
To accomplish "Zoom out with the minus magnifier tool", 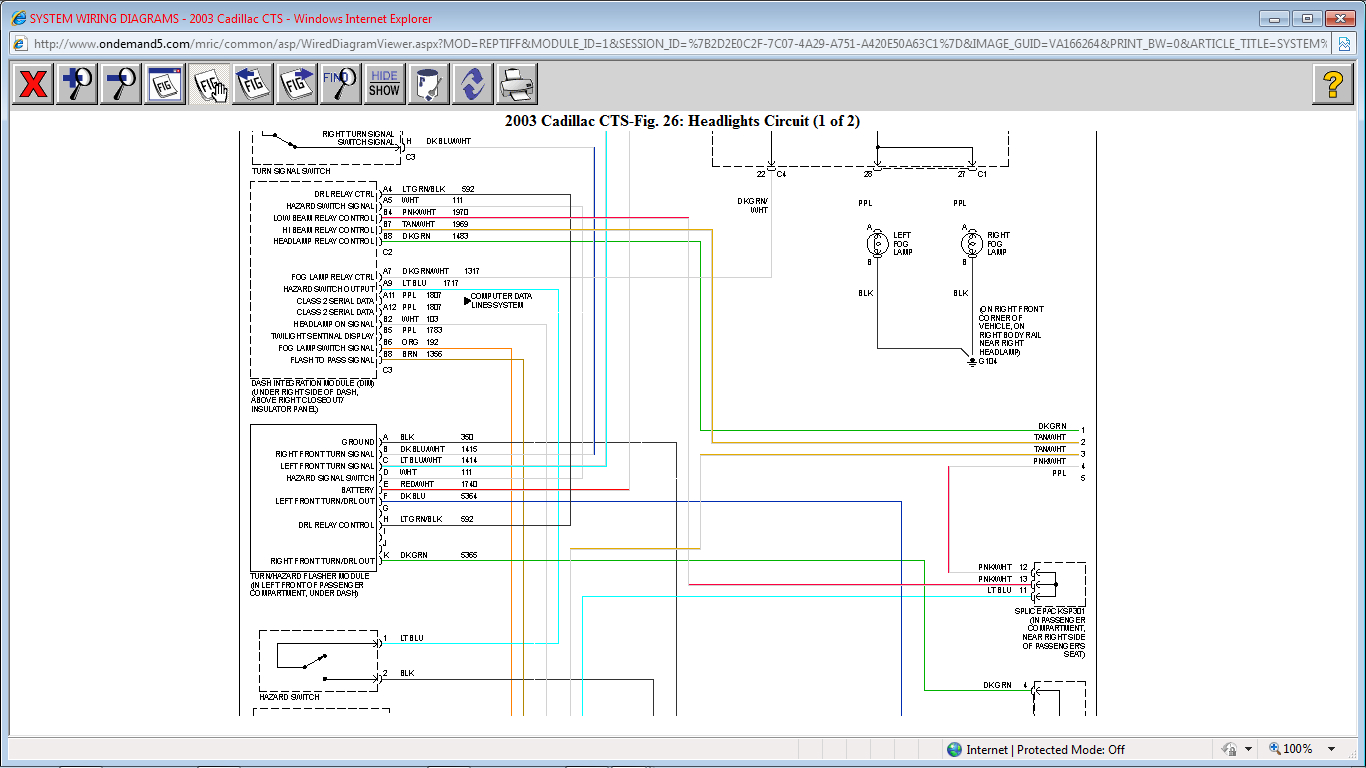I will [x=121, y=84].
